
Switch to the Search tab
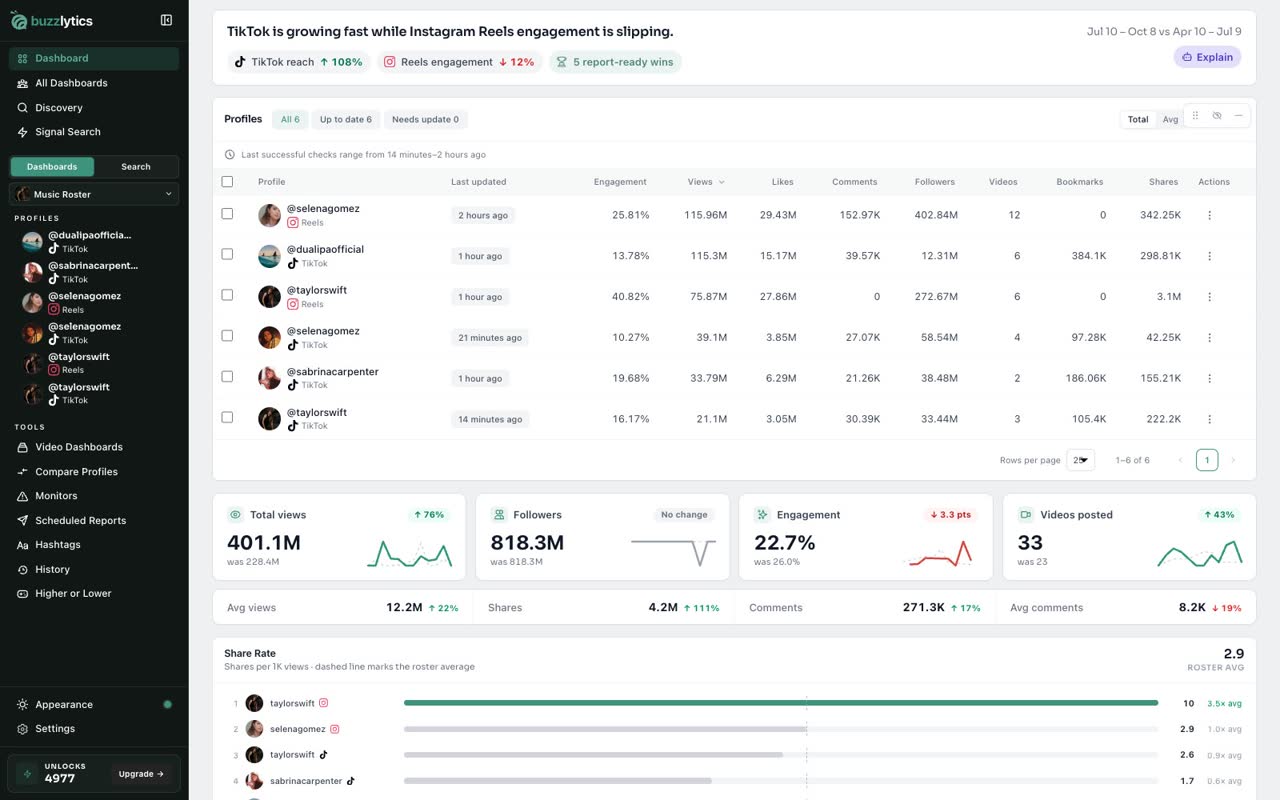[x=136, y=167]
